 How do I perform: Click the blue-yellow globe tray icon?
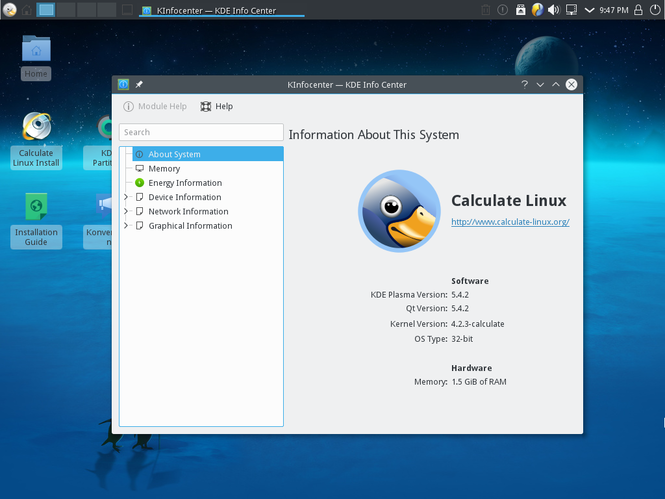[537, 9]
